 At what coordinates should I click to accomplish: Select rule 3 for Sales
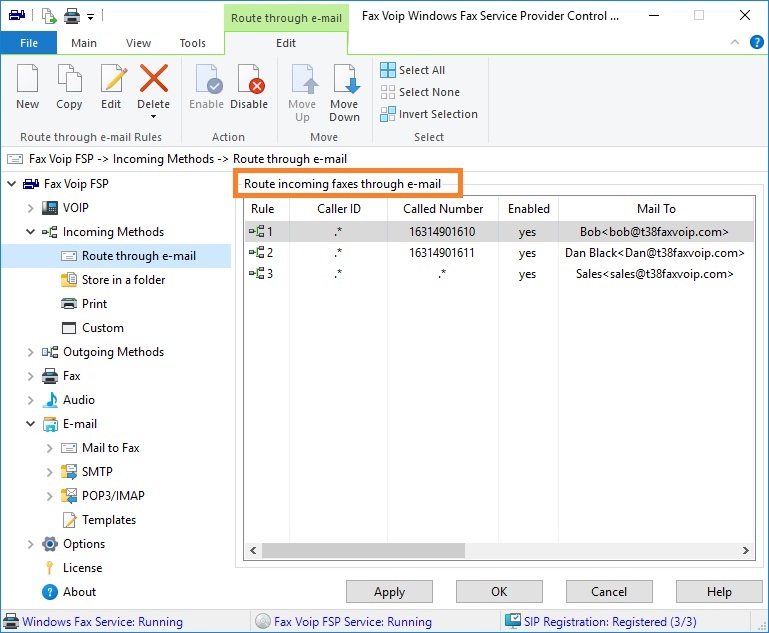click(x=499, y=274)
